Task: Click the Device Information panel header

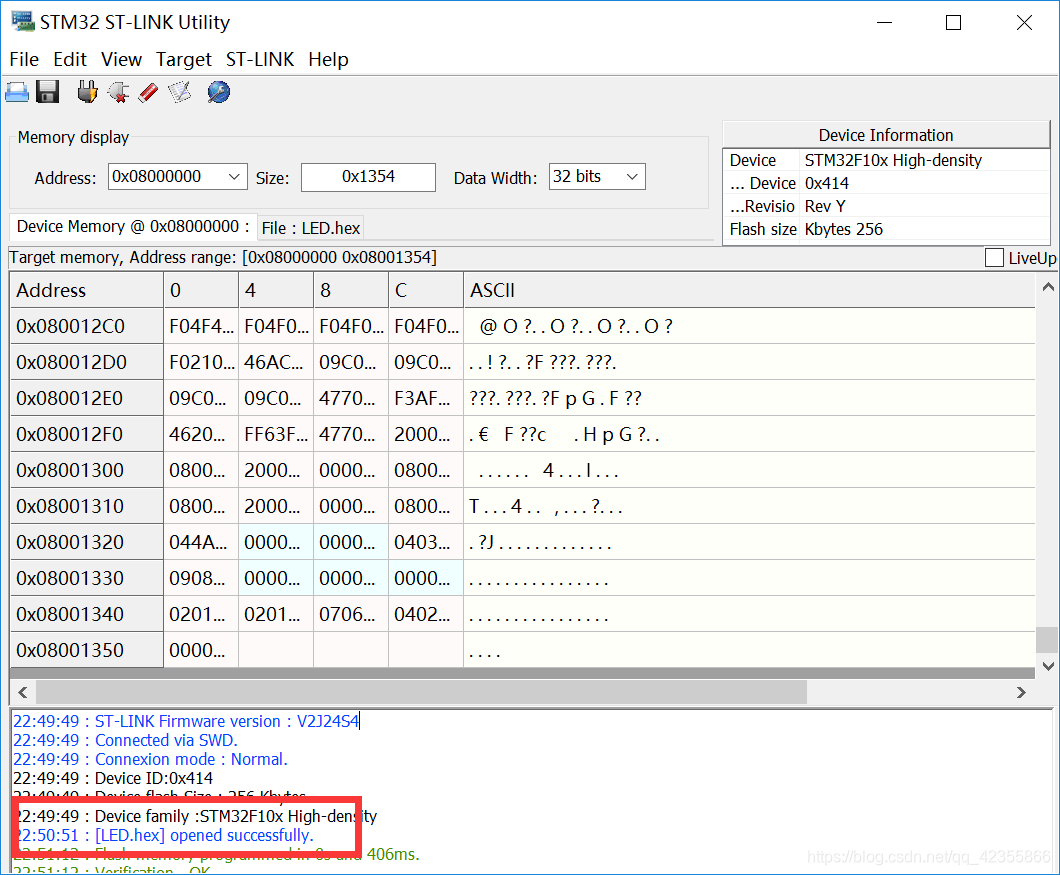Action: pos(886,135)
